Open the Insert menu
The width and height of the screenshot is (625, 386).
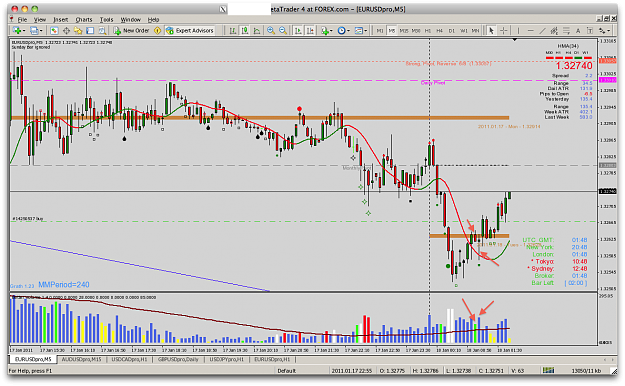(x=61, y=20)
